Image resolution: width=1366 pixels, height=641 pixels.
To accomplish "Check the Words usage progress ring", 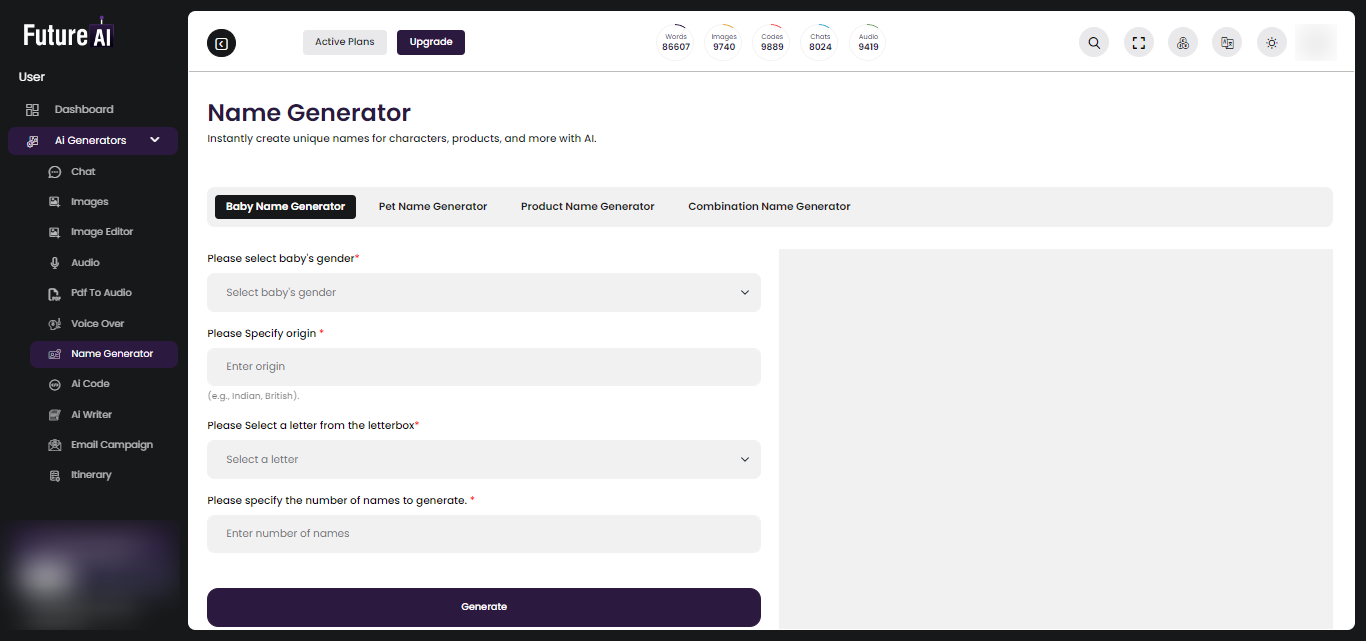I will click(x=675, y=41).
